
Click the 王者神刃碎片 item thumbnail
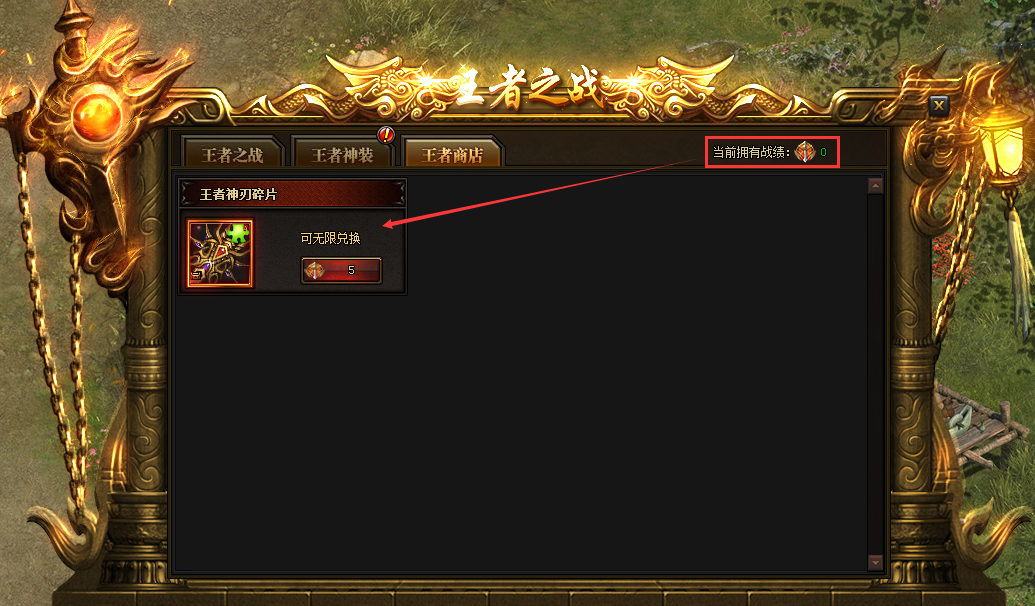220,254
